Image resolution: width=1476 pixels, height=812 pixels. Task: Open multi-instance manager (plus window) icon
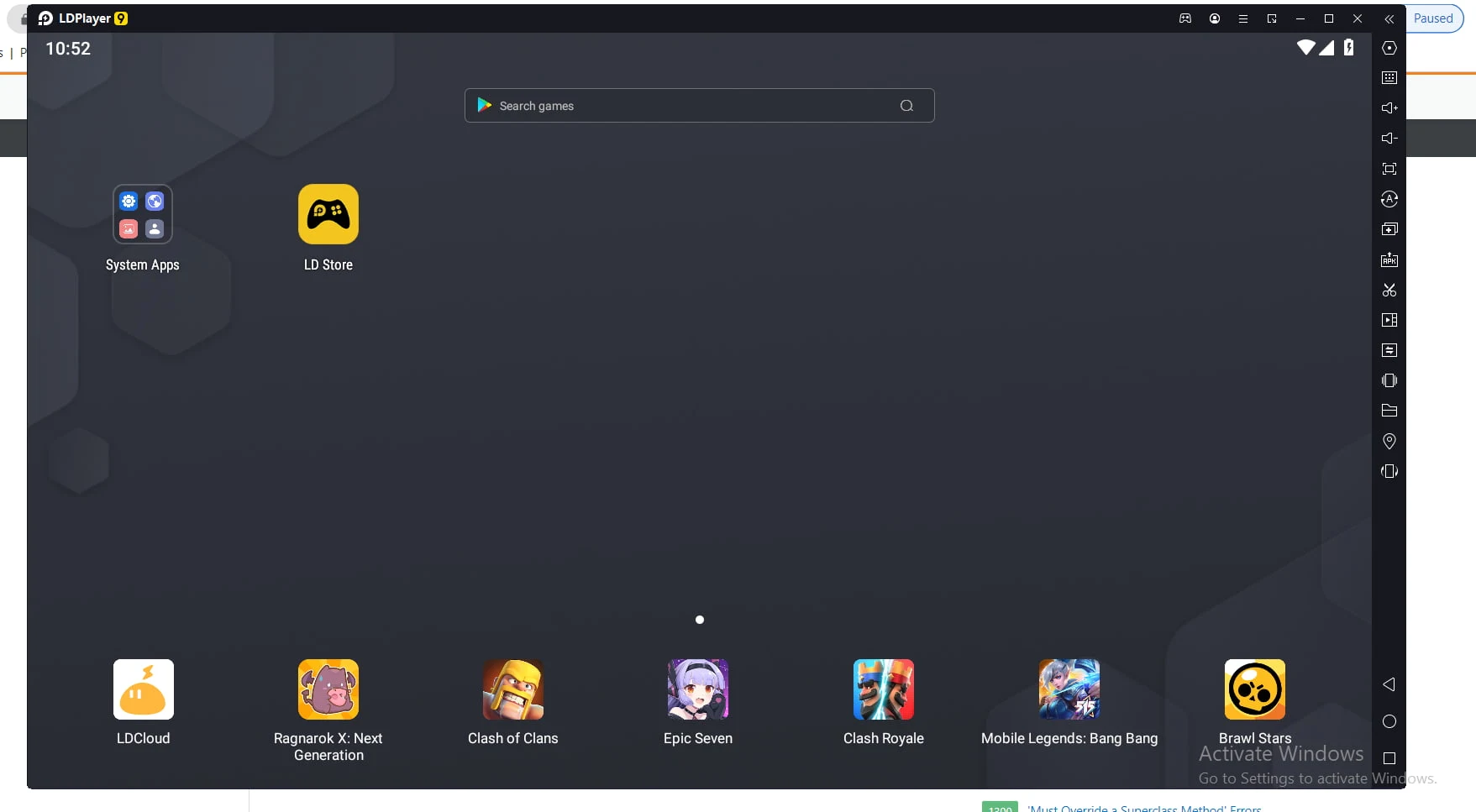(1389, 229)
